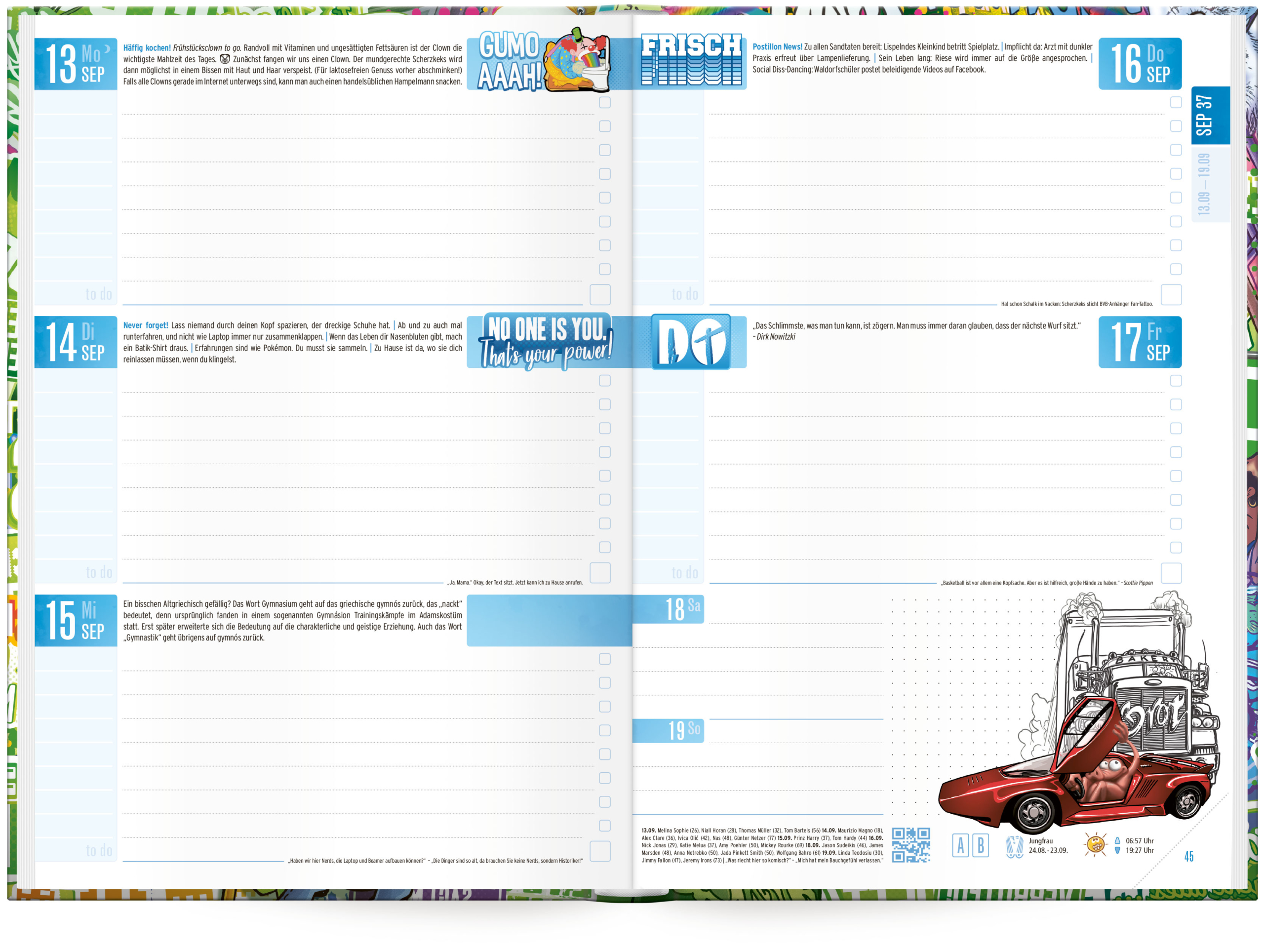
Task: Select the boxed letter B icon
Action: (x=981, y=845)
